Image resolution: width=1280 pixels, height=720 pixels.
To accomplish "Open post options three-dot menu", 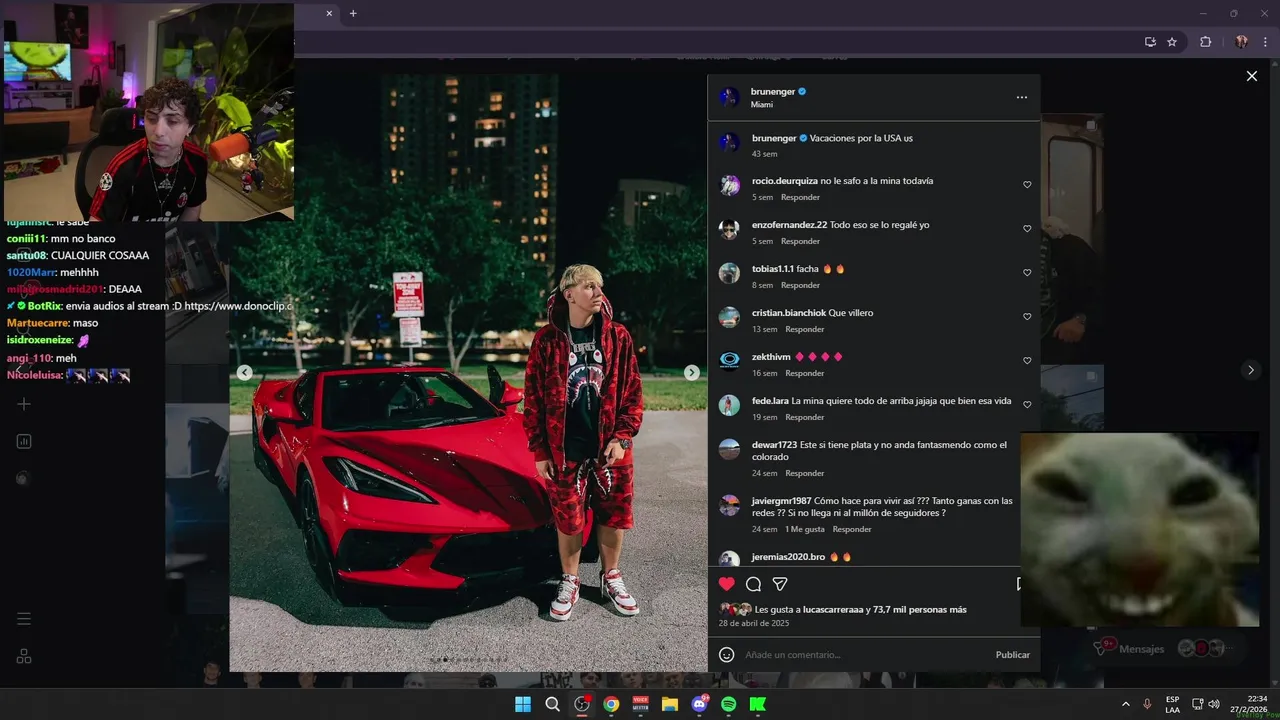I will click(x=1021, y=98).
